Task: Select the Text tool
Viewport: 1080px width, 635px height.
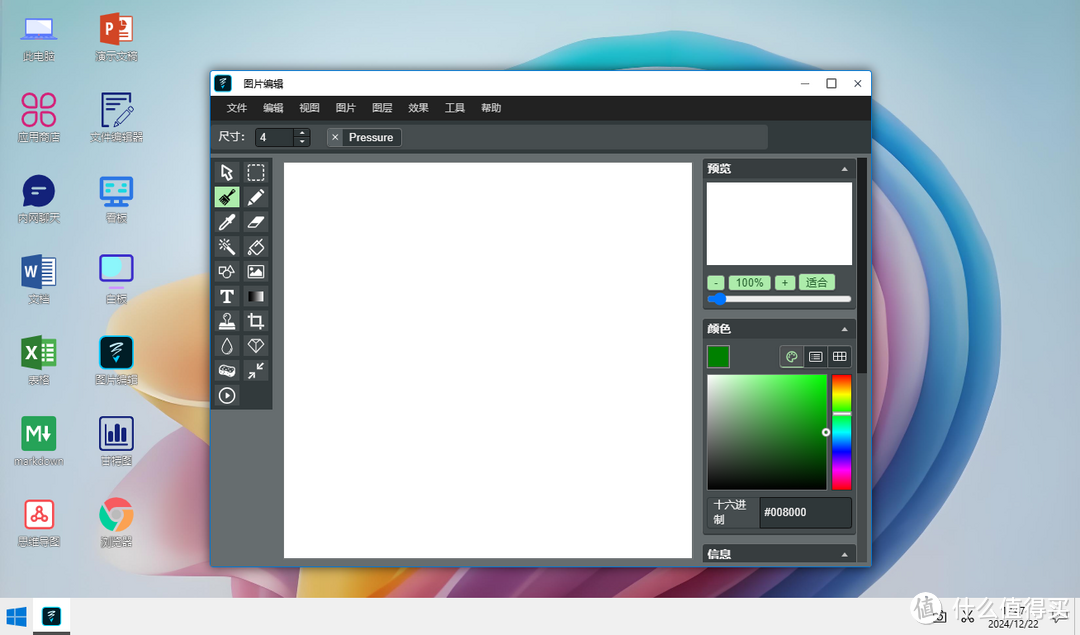Action: click(227, 296)
